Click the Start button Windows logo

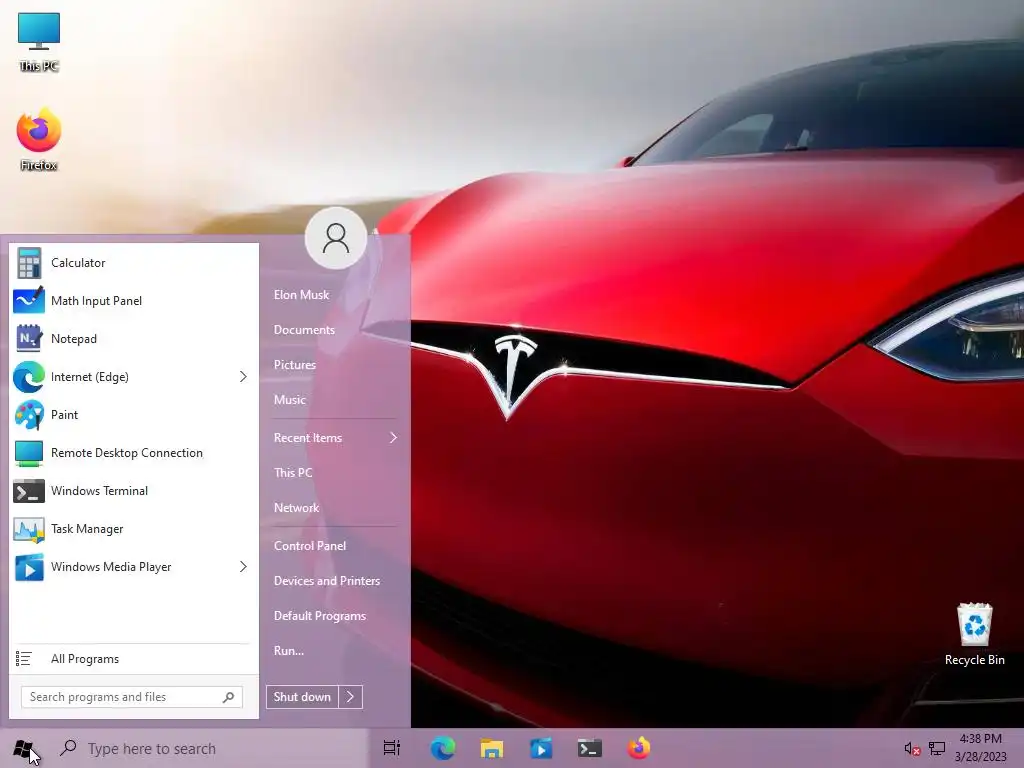[x=24, y=748]
